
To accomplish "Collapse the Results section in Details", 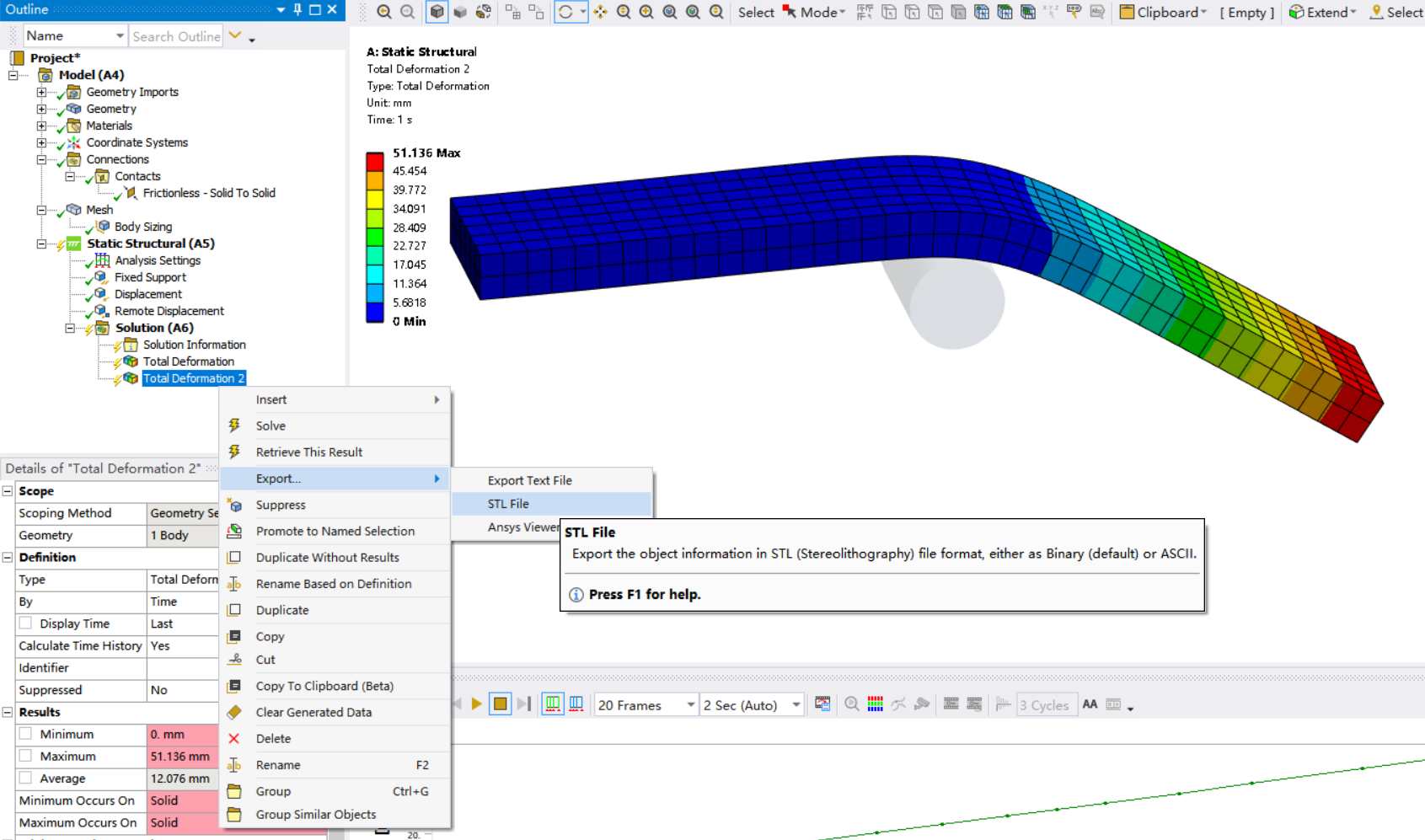I will (8, 712).
